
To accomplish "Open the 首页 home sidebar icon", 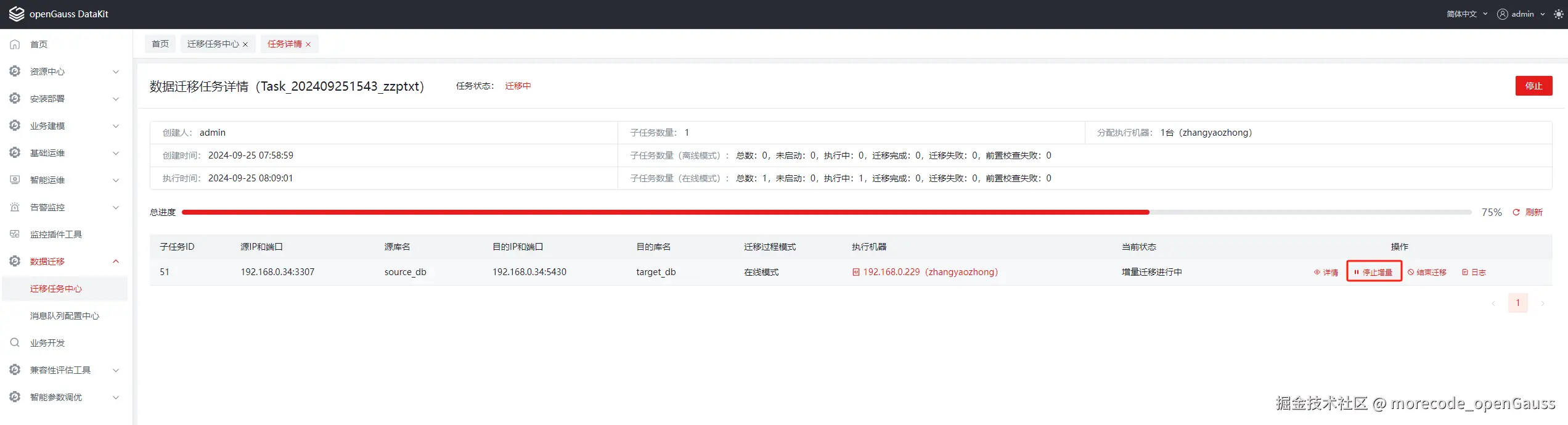I will coord(15,44).
